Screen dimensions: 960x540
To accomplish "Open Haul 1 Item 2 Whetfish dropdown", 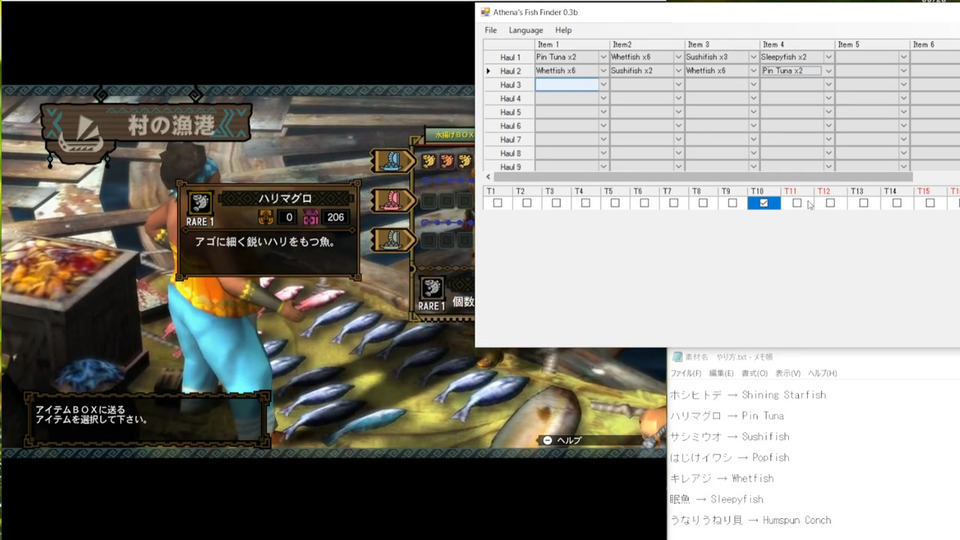I will pyautogui.click(x=678, y=57).
